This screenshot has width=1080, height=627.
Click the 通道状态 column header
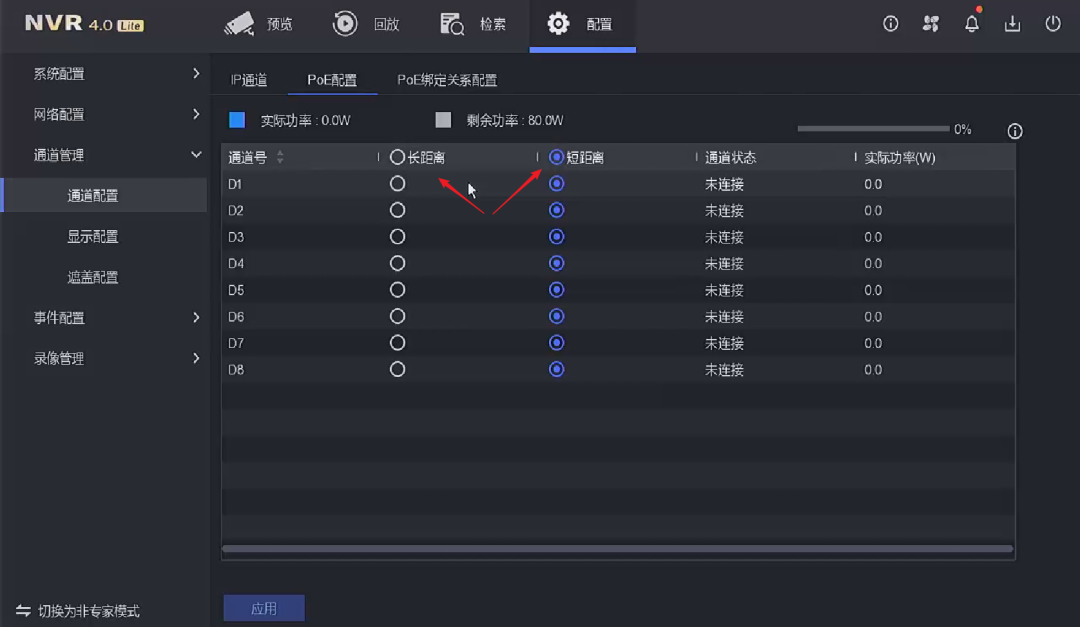pos(731,158)
